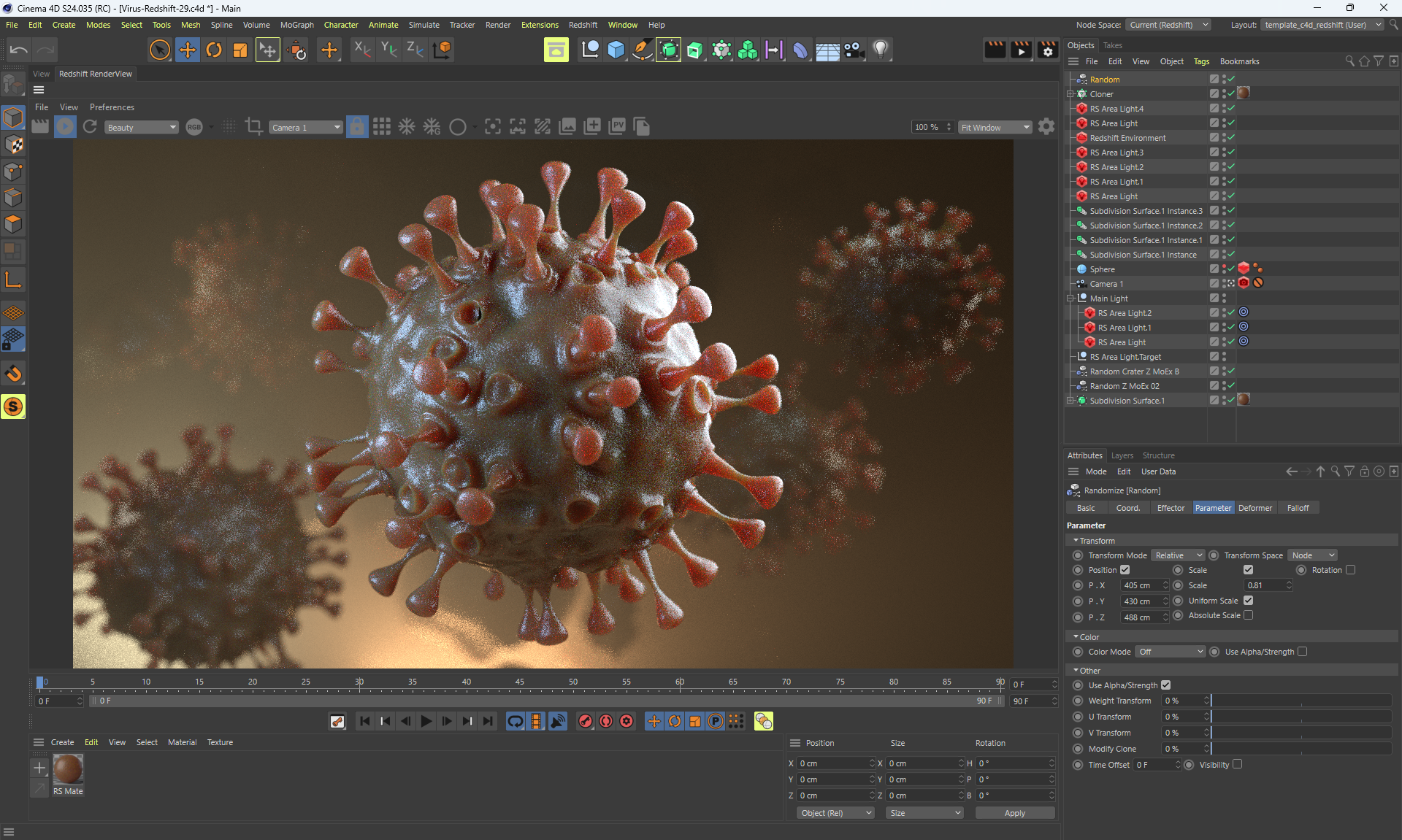Image resolution: width=1402 pixels, height=840 pixels.
Task: Select the RS Material thumbnail
Action: click(x=68, y=770)
